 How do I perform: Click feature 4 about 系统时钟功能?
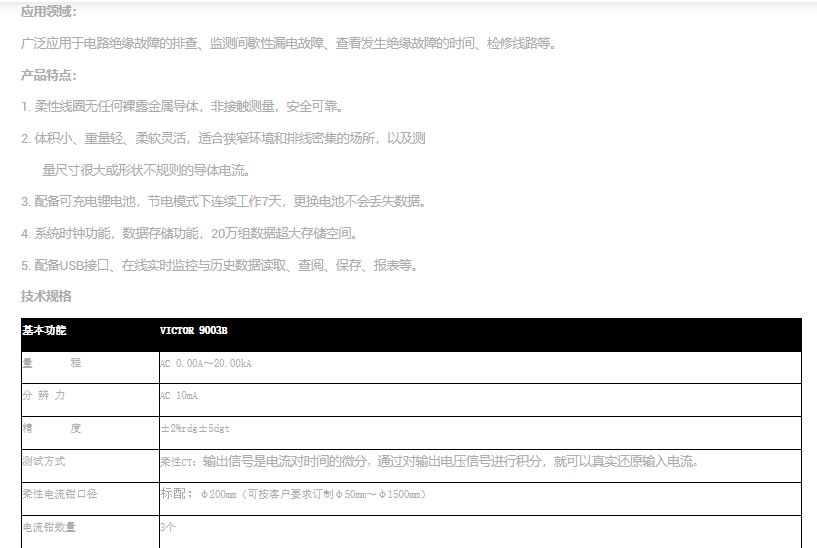point(189,233)
